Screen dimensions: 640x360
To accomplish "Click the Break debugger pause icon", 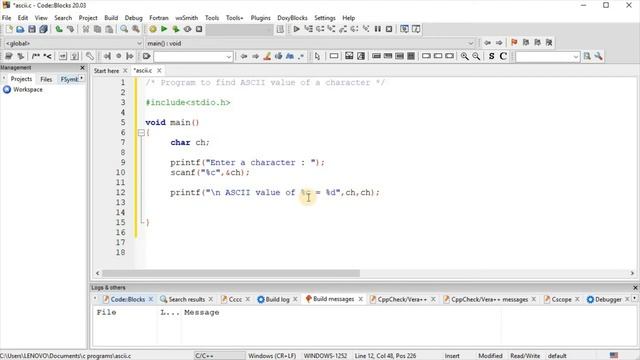I will pyautogui.click(x=378, y=29).
